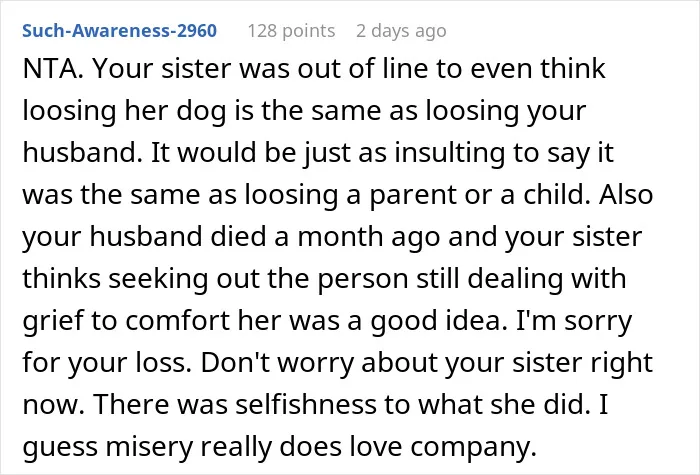Screen dimensions: 700x475
Task: Click the word 'guess' in the comment
Action: pyautogui.click(x=60, y=447)
